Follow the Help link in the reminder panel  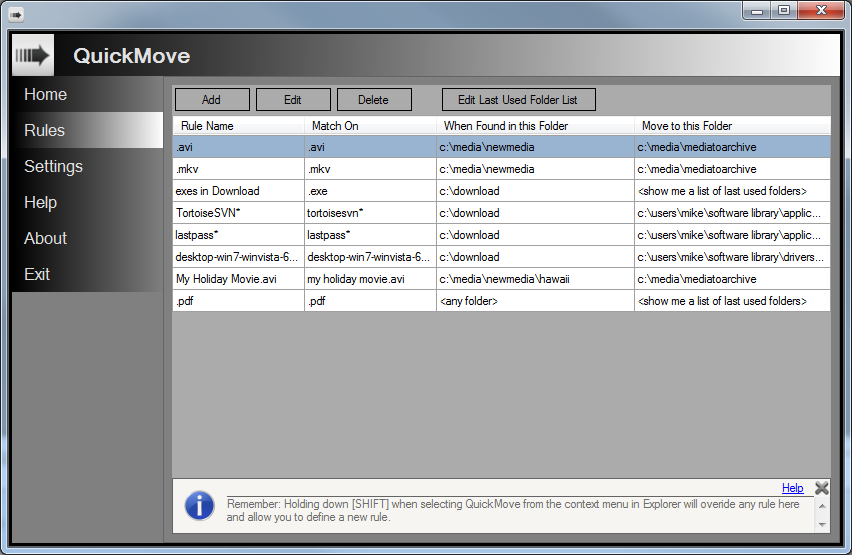tap(792, 488)
